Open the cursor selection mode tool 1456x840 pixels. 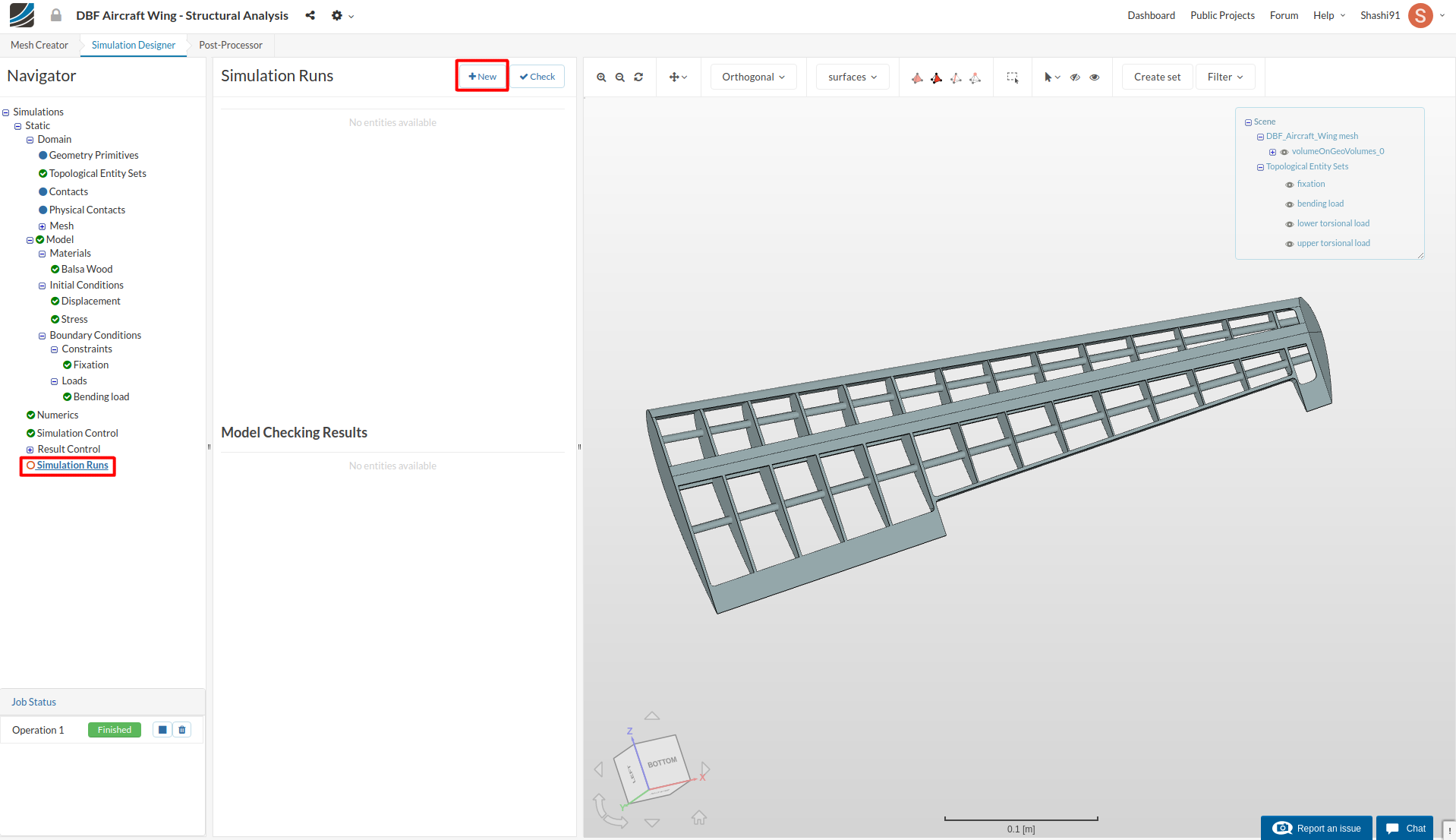[1052, 77]
